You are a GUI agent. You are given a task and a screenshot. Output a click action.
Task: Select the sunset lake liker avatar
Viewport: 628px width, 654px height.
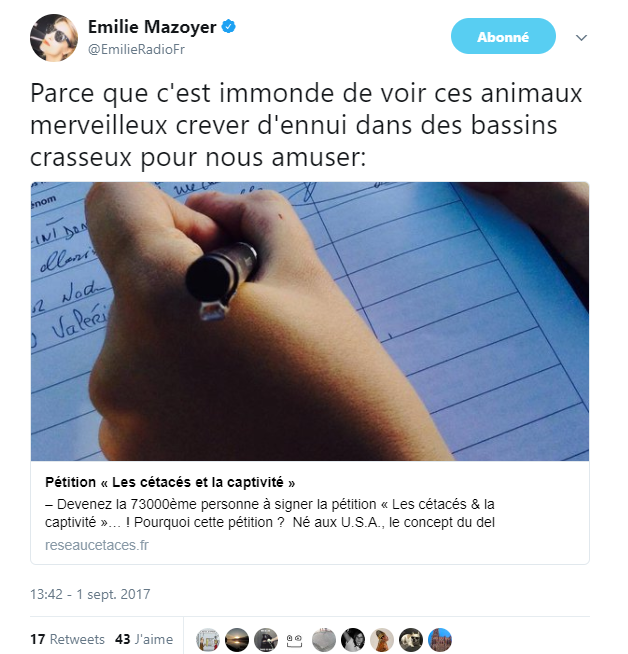[237, 640]
